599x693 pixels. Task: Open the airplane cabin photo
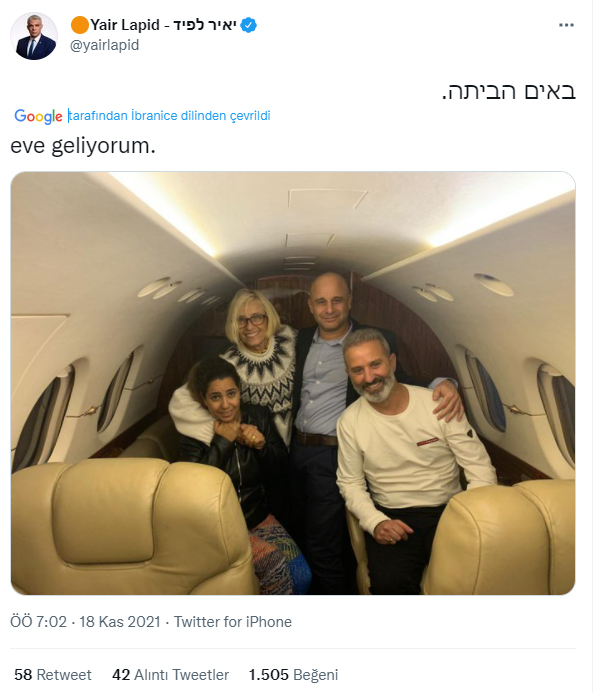tap(293, 383)
